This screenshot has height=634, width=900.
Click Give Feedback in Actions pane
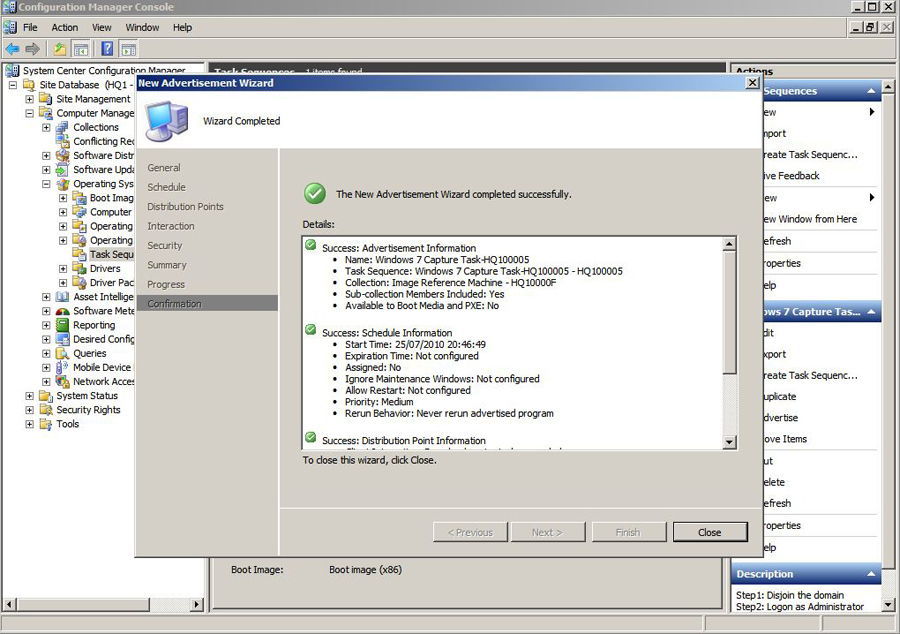tap(791, 176)
